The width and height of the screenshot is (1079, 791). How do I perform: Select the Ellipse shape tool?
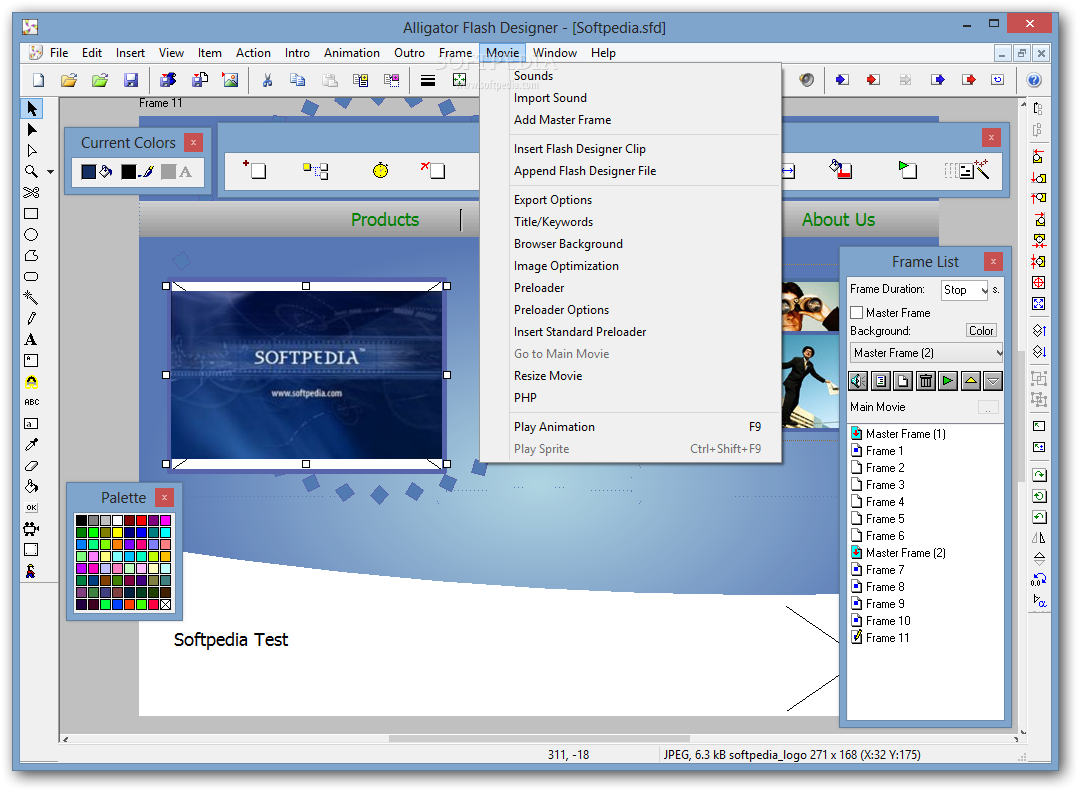click(x=31, y=235)
